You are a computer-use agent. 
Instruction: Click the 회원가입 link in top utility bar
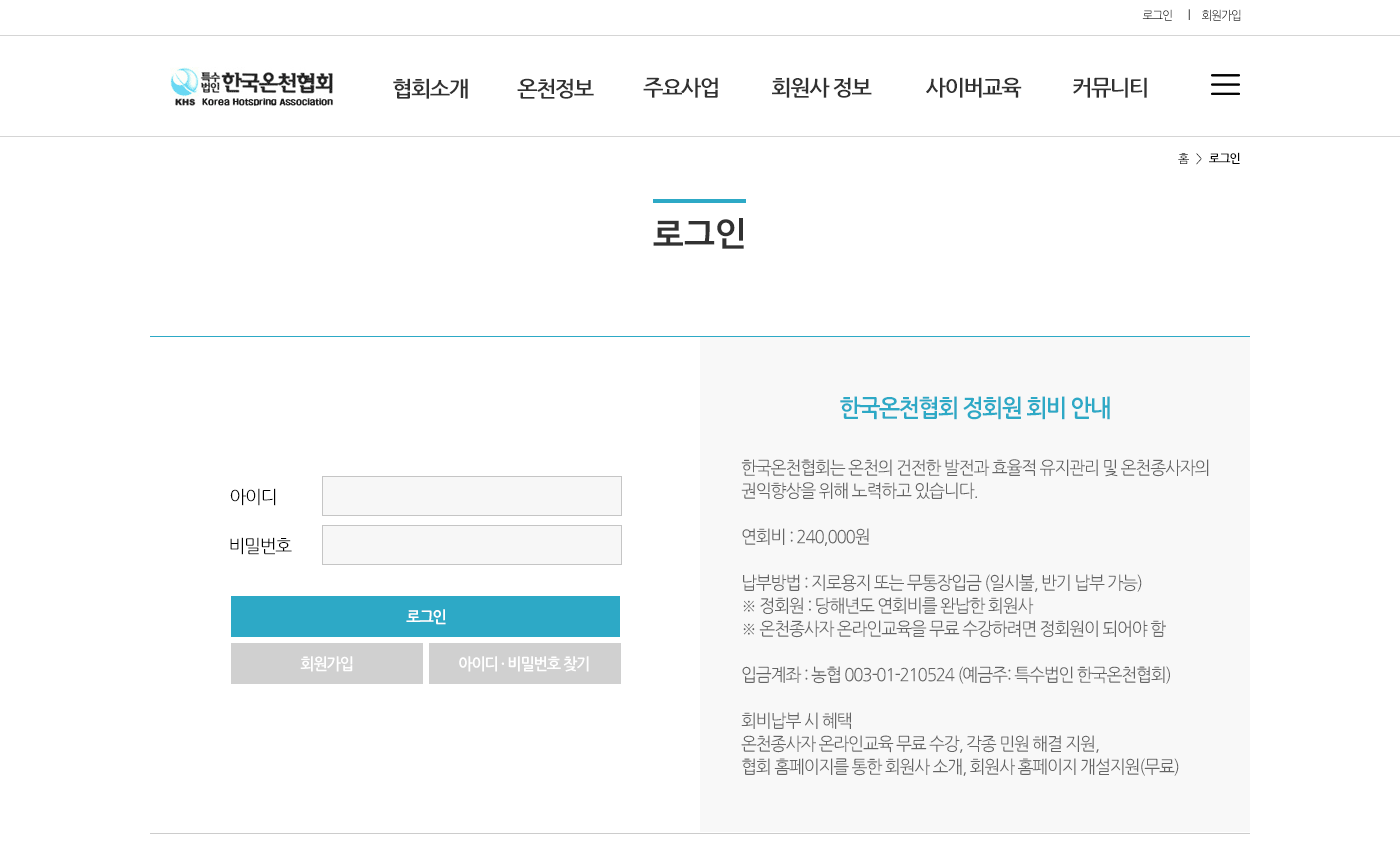pyautogui.click(x=1221, y=16)
